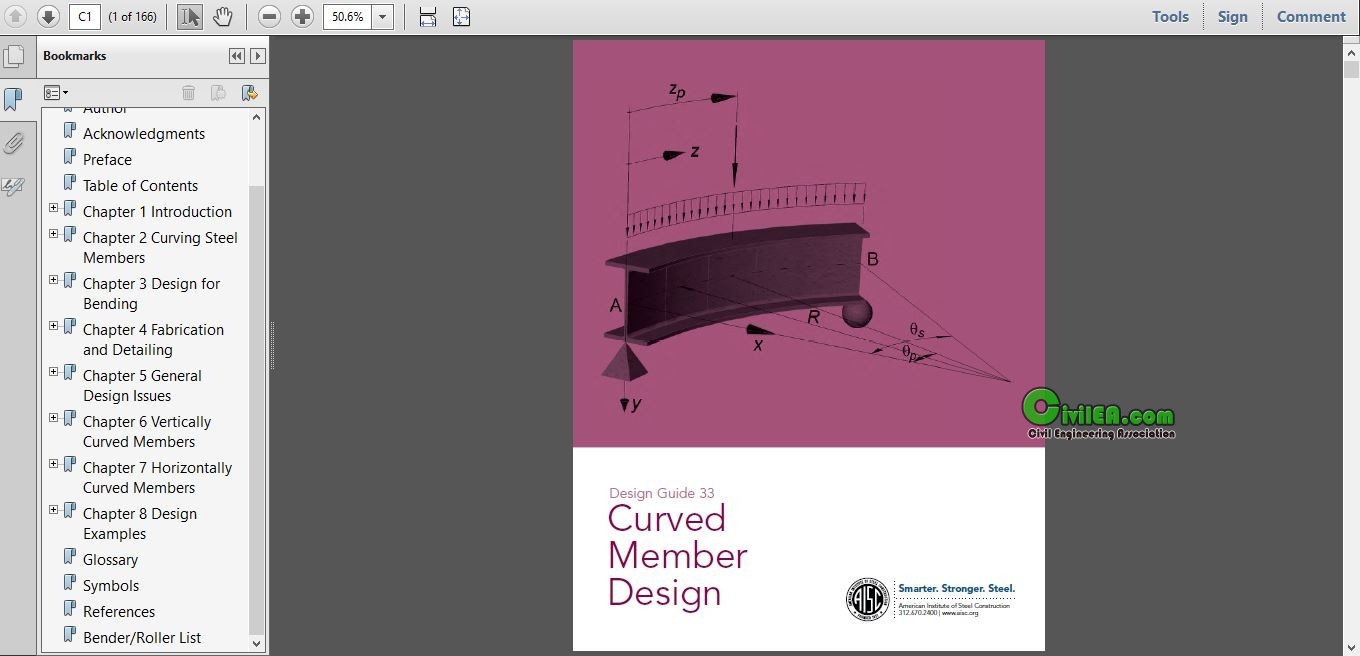Click the page count (1 of 166)
Viewport: 1360px width, 656px height.
(132, 17)
